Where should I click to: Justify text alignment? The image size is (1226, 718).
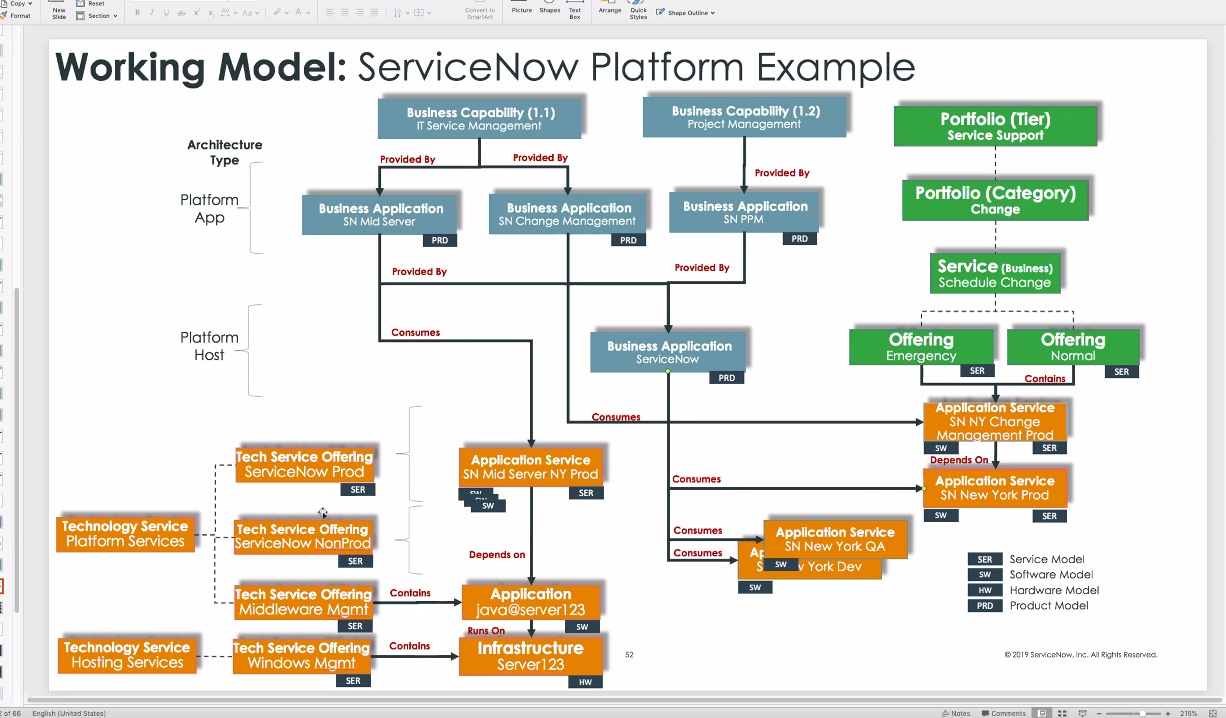[x=375, y=13]
